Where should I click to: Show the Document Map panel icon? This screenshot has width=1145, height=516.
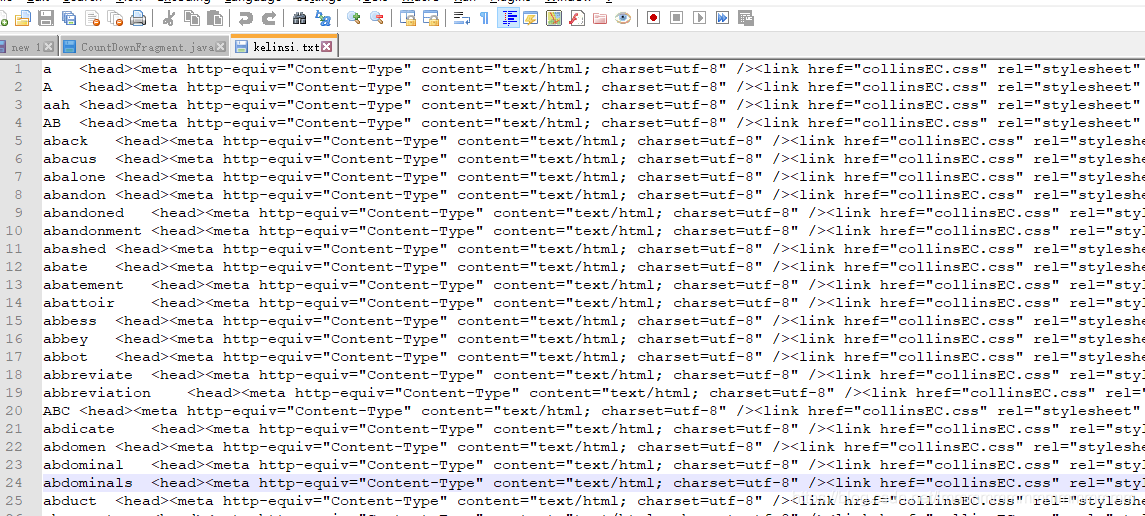coord(554,18)
